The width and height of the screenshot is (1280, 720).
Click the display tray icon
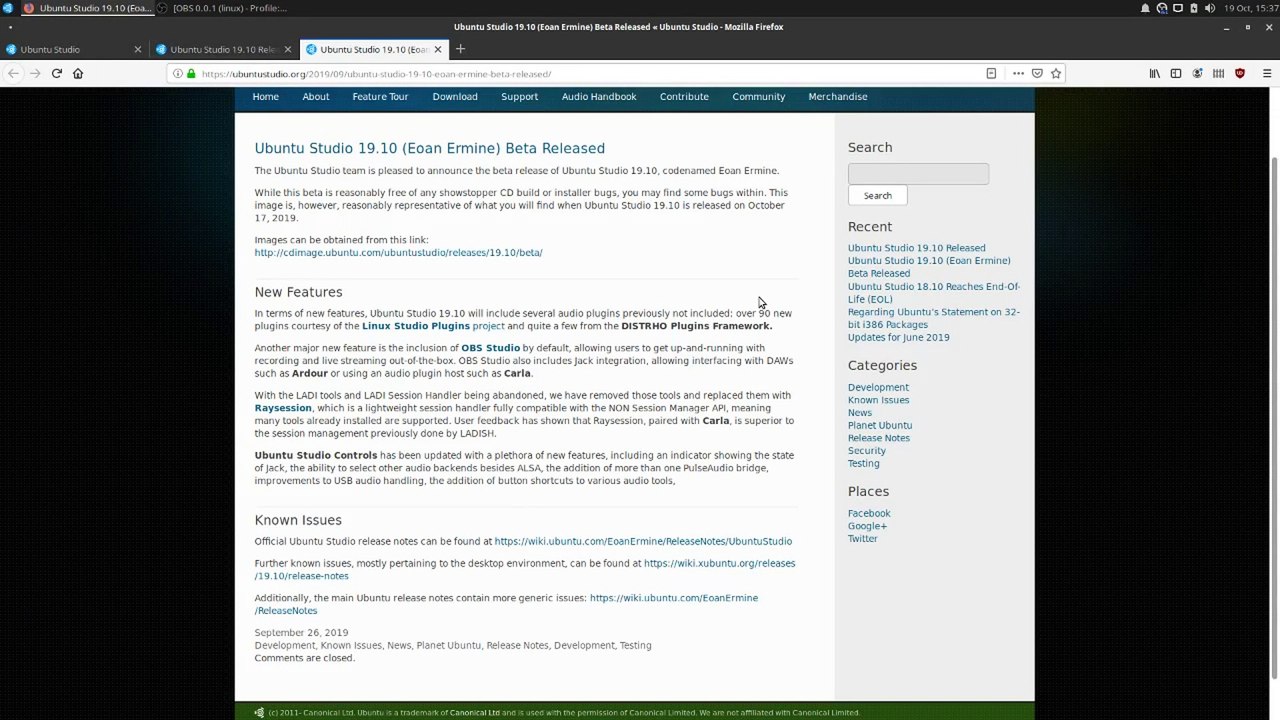[x=1178, y=8]
